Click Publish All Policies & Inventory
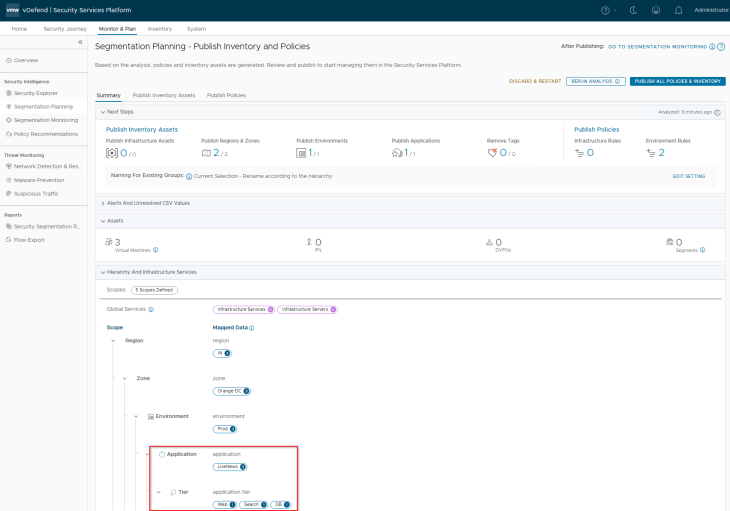This screenshot has width=730, height=511. click(x=677, y=81)
